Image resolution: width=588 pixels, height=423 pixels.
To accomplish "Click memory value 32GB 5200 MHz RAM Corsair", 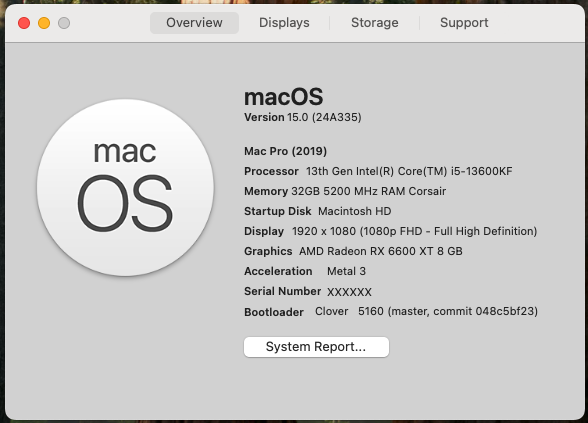I will tap(369, 191).
